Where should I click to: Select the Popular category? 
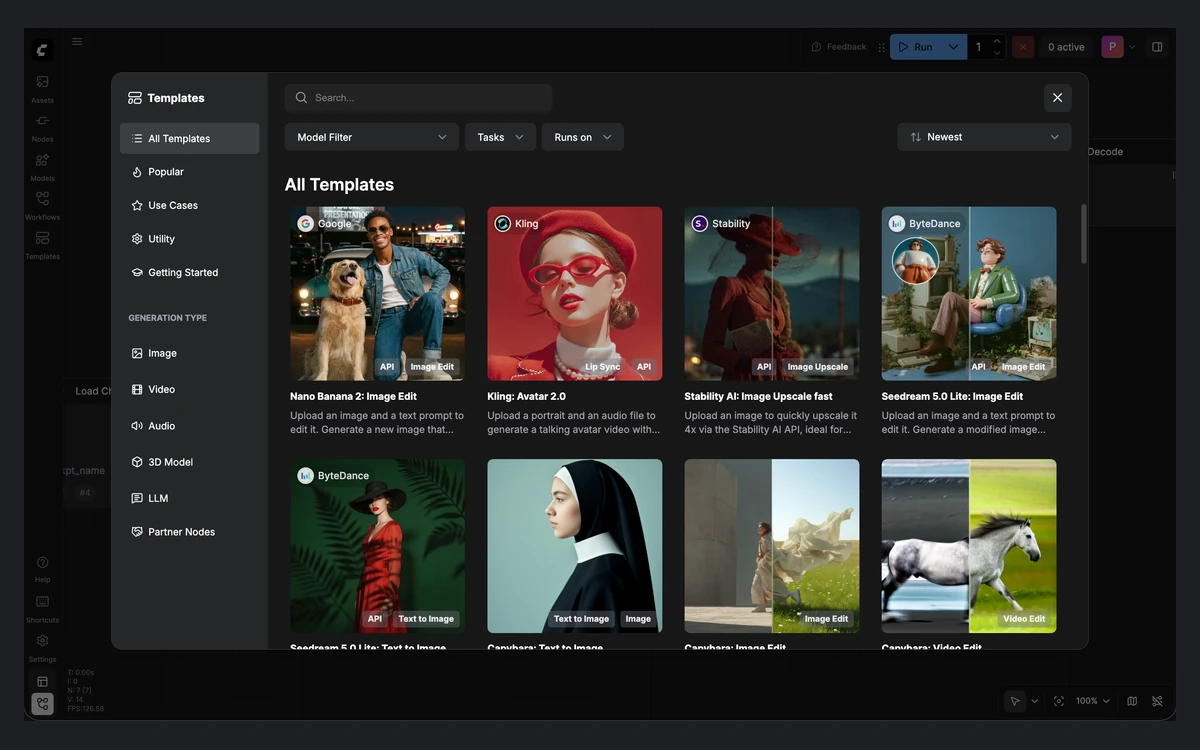[x=190, y=172]
